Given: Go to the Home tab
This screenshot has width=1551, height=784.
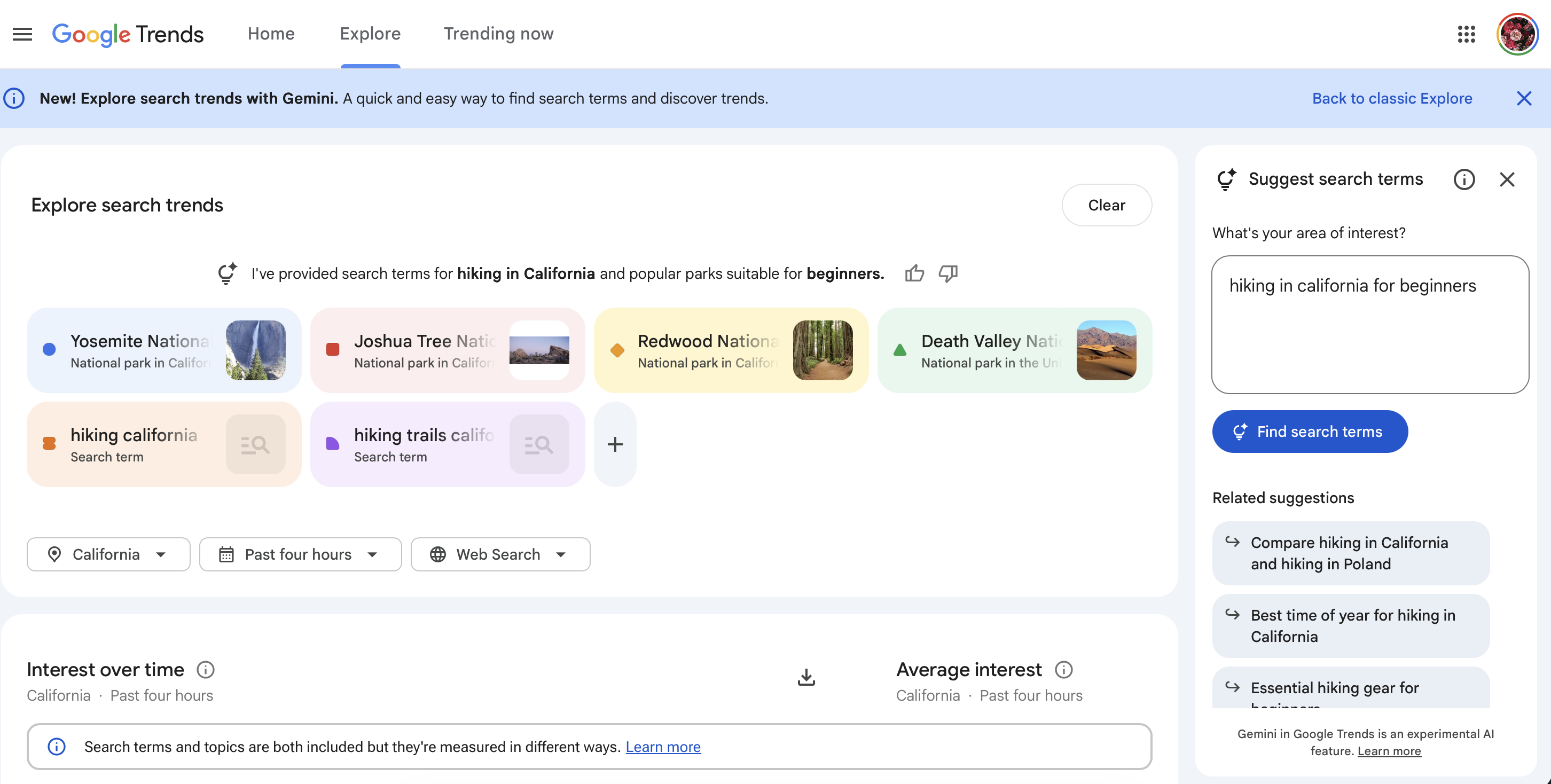Looking at the screenshot, I should [271, 34].
